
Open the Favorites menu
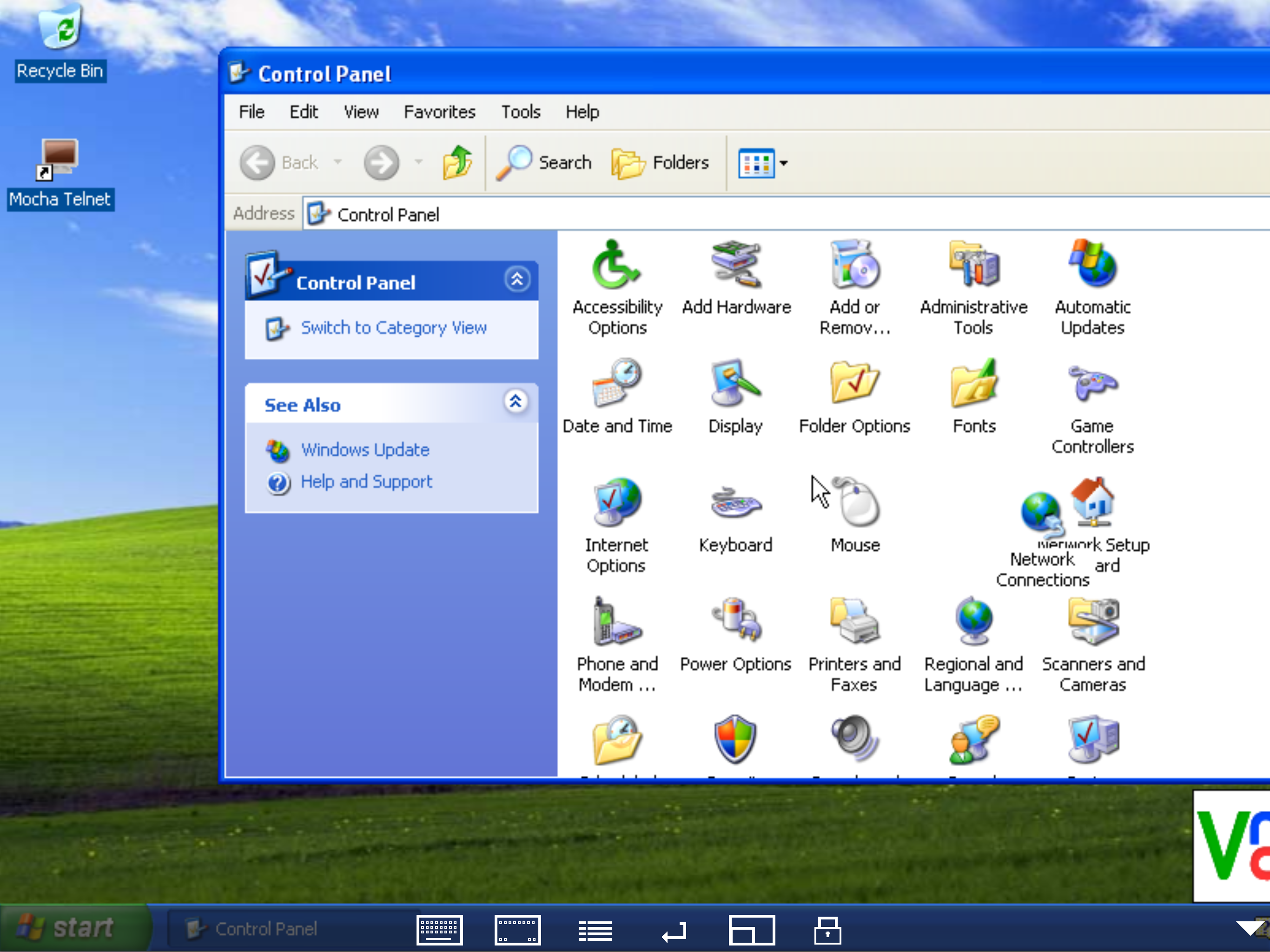(x=439, y=112)
